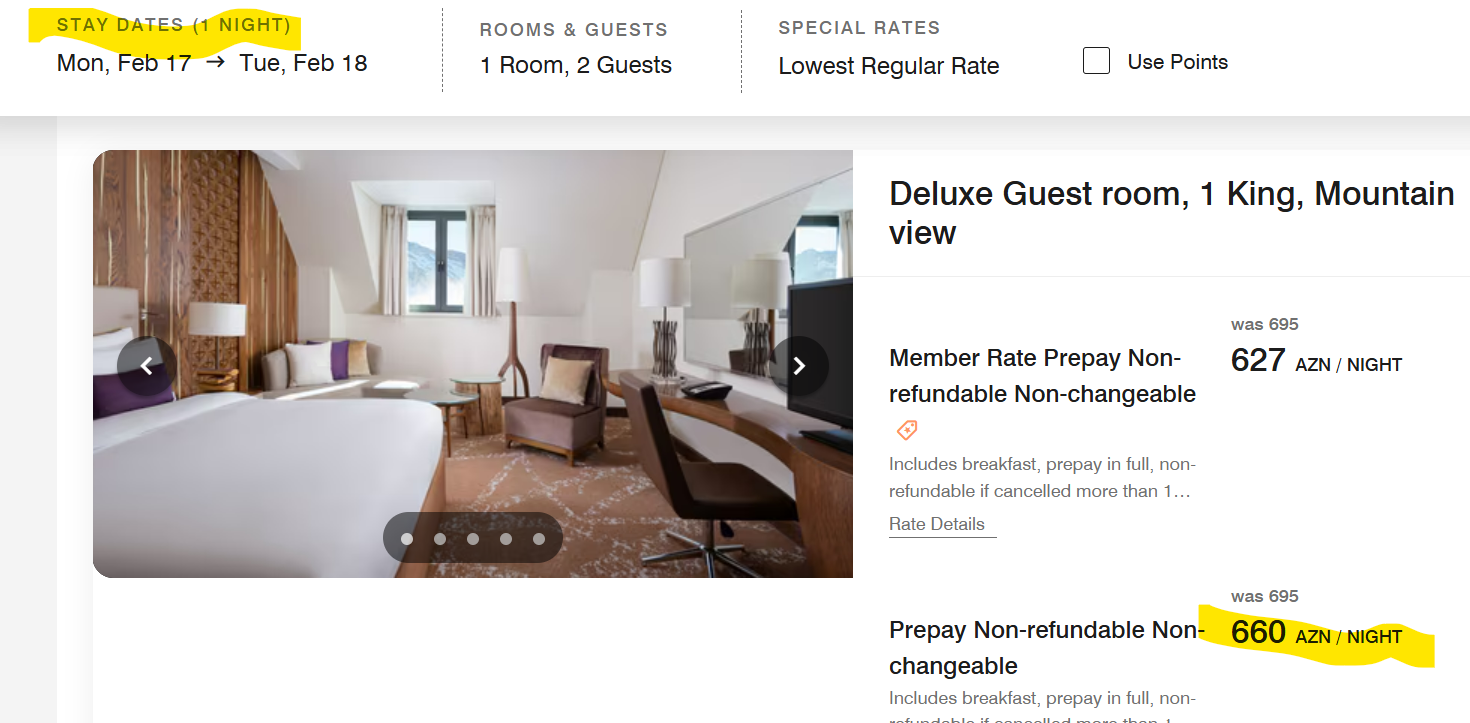The image size is (1470, 723).
Task: Show the previous room photo arrow
Action: pos(147,366)
